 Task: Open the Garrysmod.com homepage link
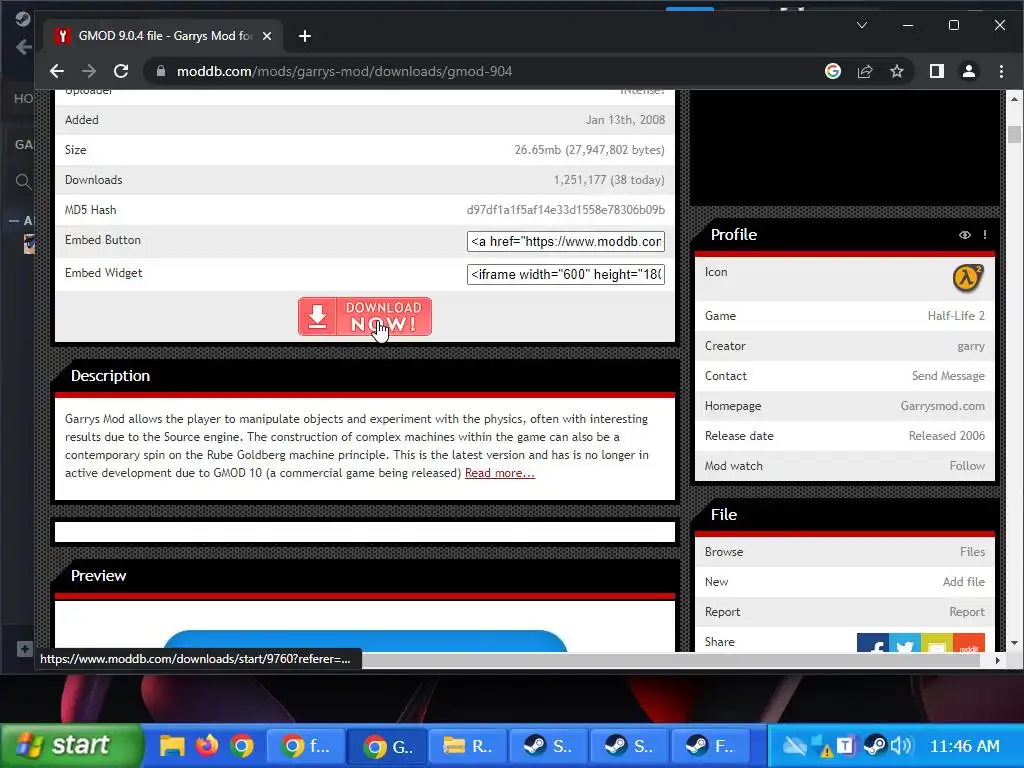[942, 406]
